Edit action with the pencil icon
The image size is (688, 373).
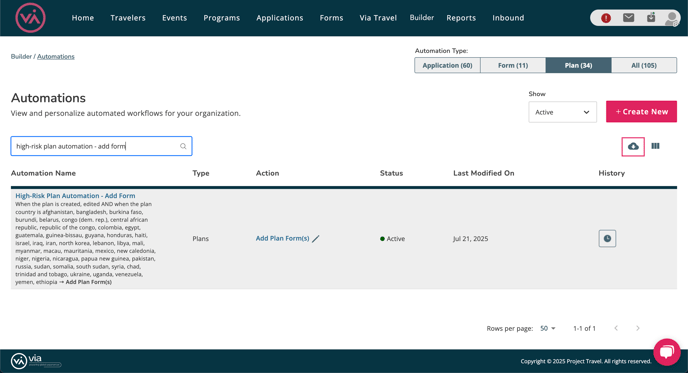click(316, 239)
